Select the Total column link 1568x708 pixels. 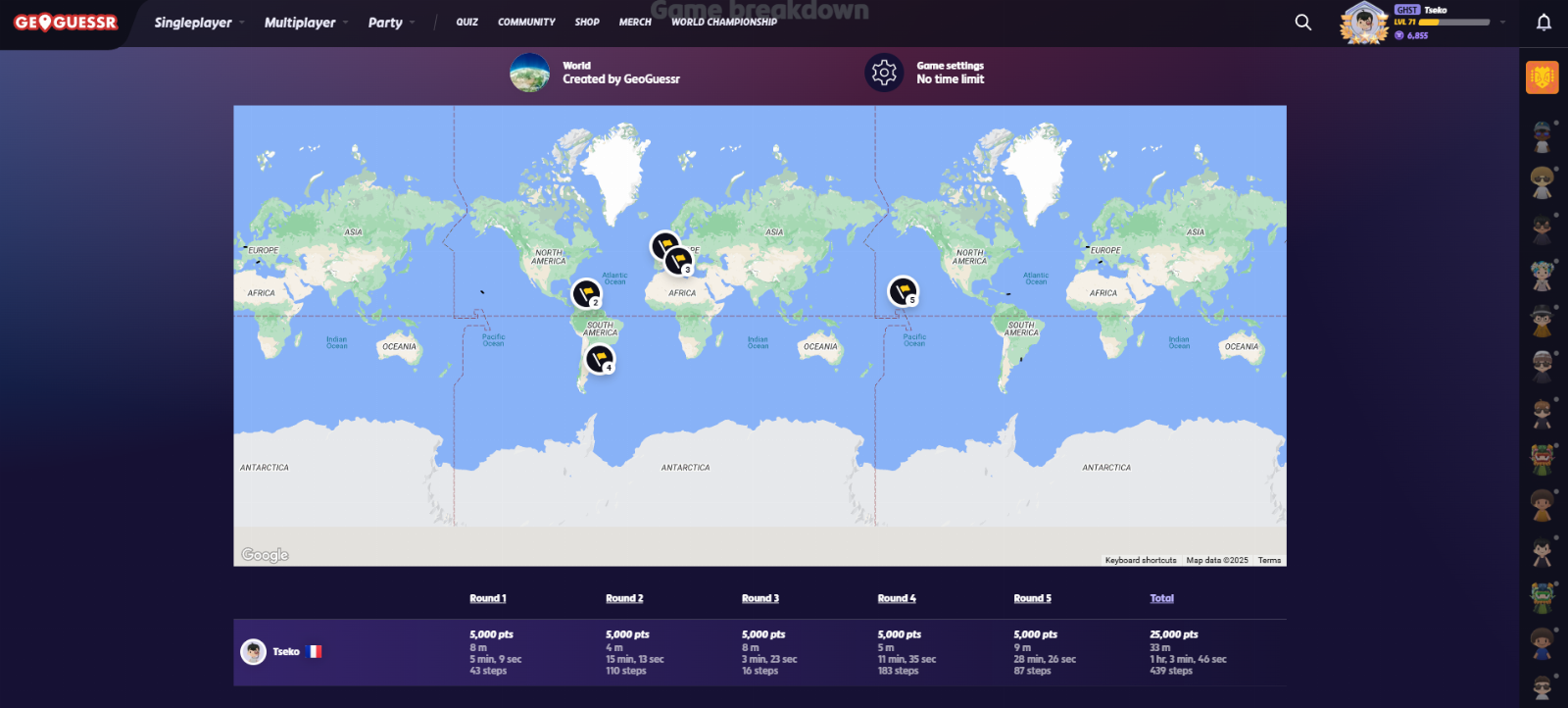coord(1161,598)
